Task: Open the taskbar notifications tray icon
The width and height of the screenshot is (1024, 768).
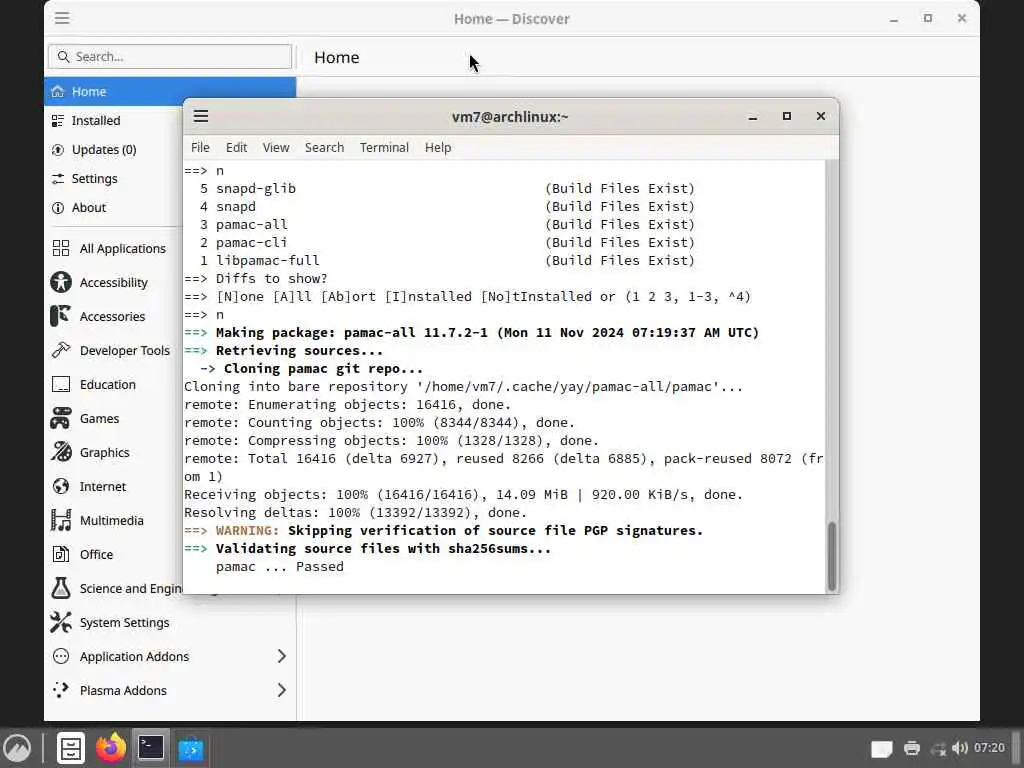Action: pos(882,749)
